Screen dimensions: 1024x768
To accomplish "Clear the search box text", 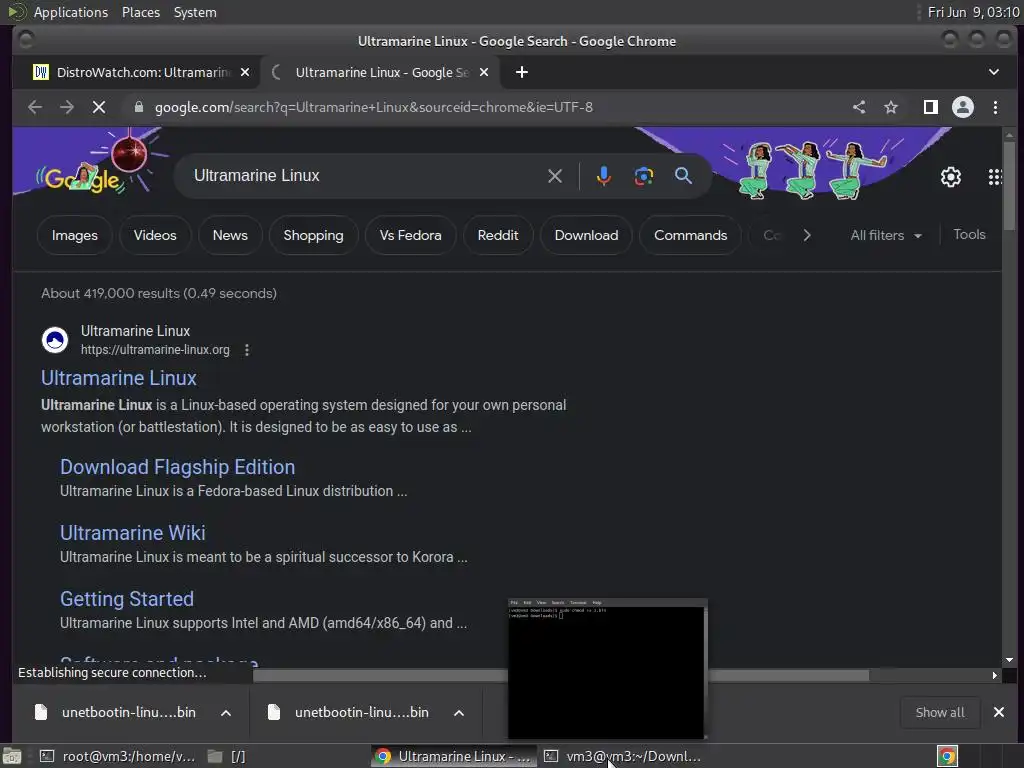I will click(554, 176).
